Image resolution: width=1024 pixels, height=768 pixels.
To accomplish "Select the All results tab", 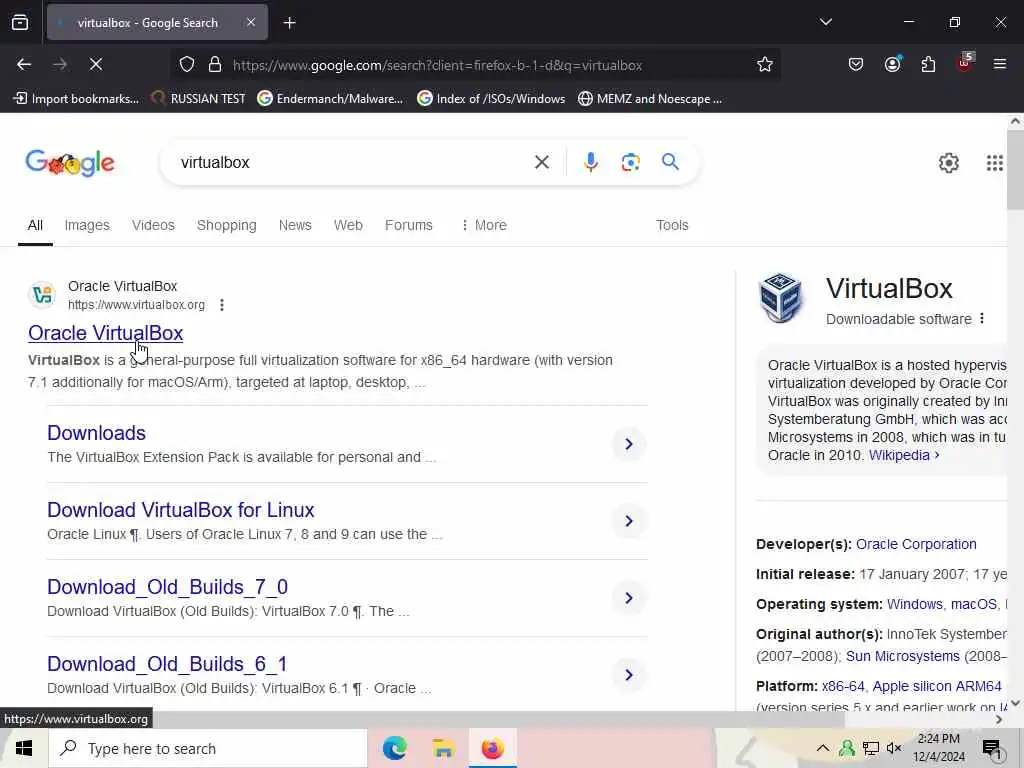I will click(x=35, y=225).
